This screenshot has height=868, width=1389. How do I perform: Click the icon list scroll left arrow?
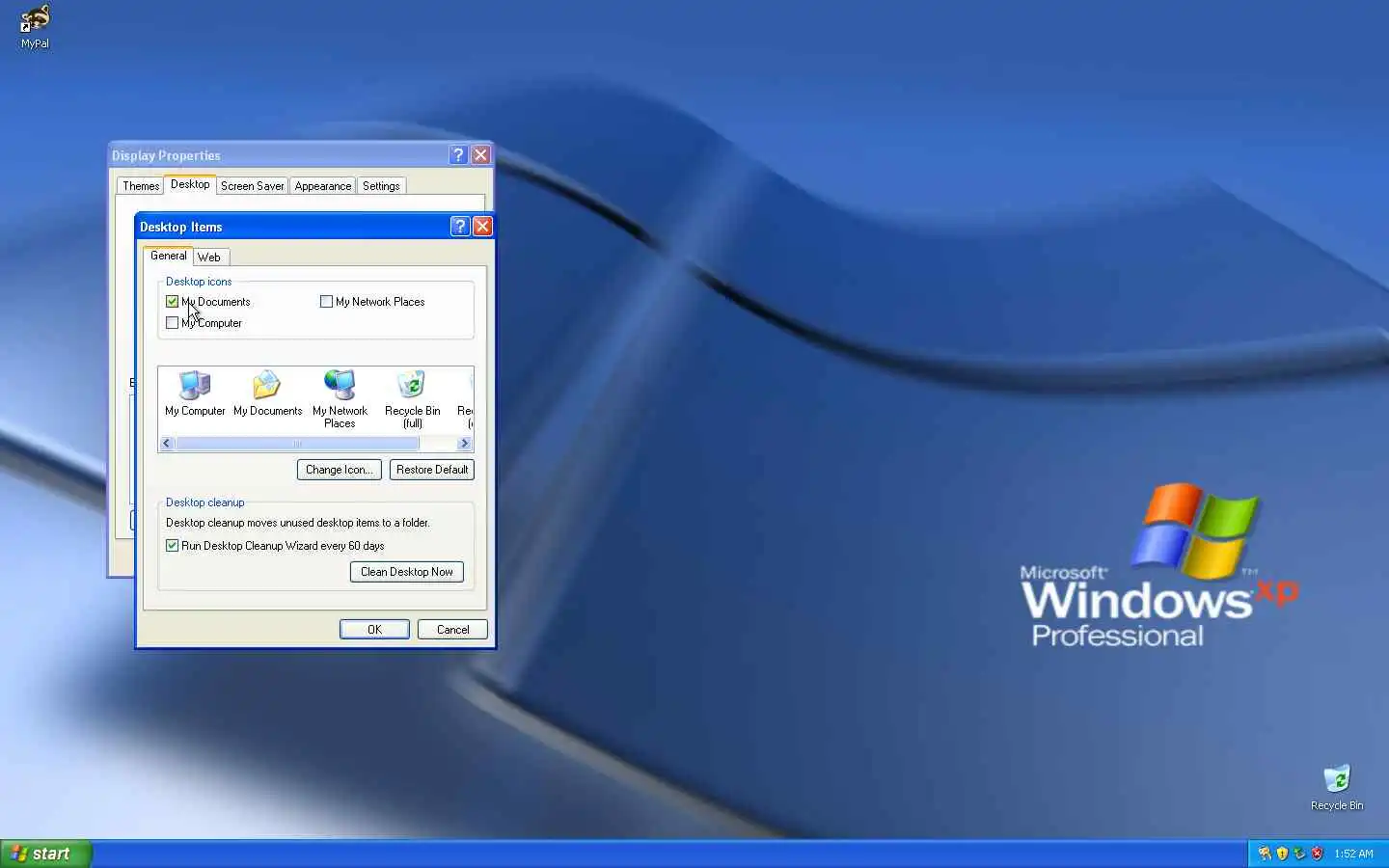[x=167, y=444]
